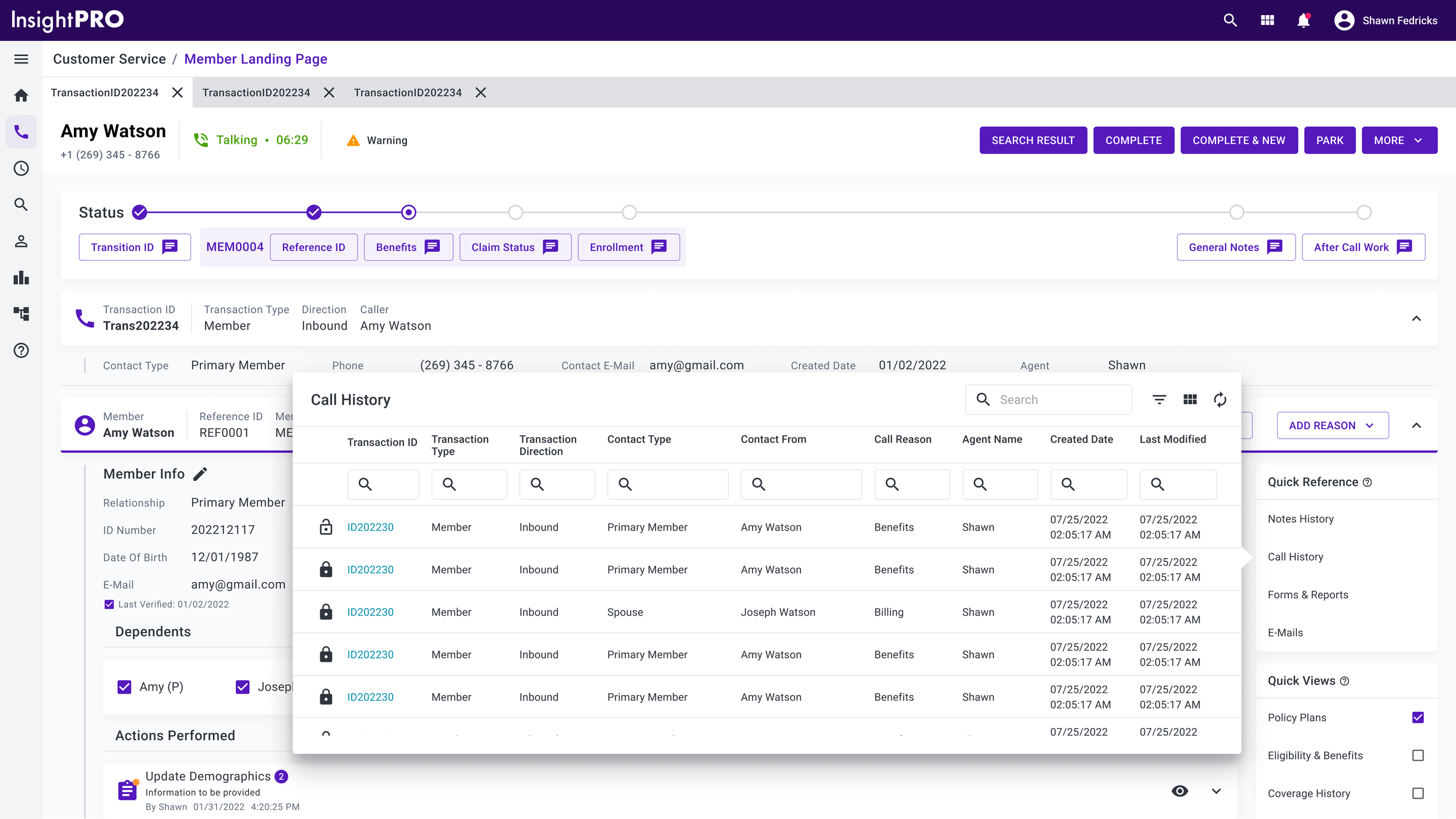1456x819 pixels.
Task: Open the MORE dropdown button
Action: 1399,140
